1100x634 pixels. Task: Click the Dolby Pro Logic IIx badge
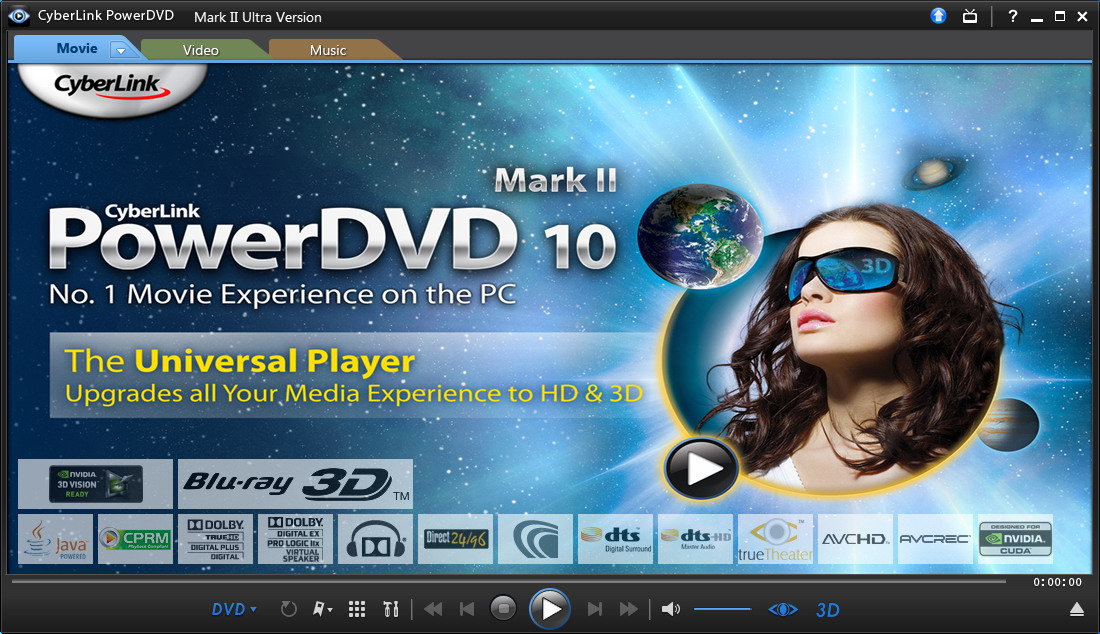[295, 539]
